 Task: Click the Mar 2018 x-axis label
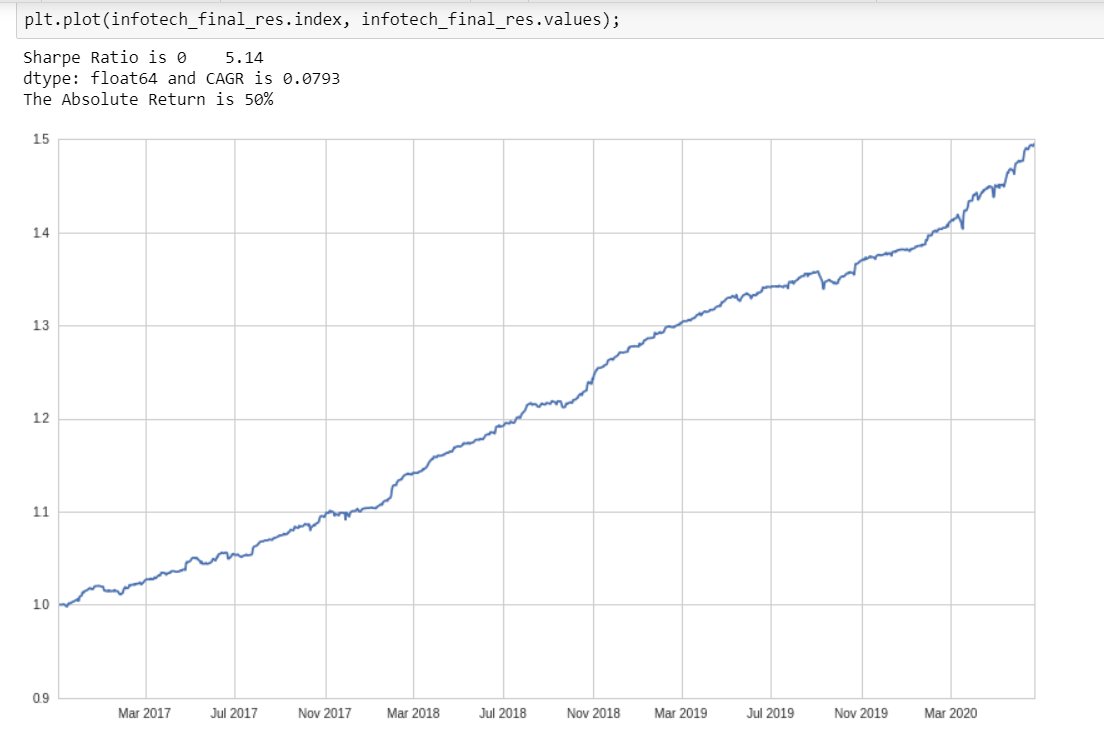[x=412, y=714]
